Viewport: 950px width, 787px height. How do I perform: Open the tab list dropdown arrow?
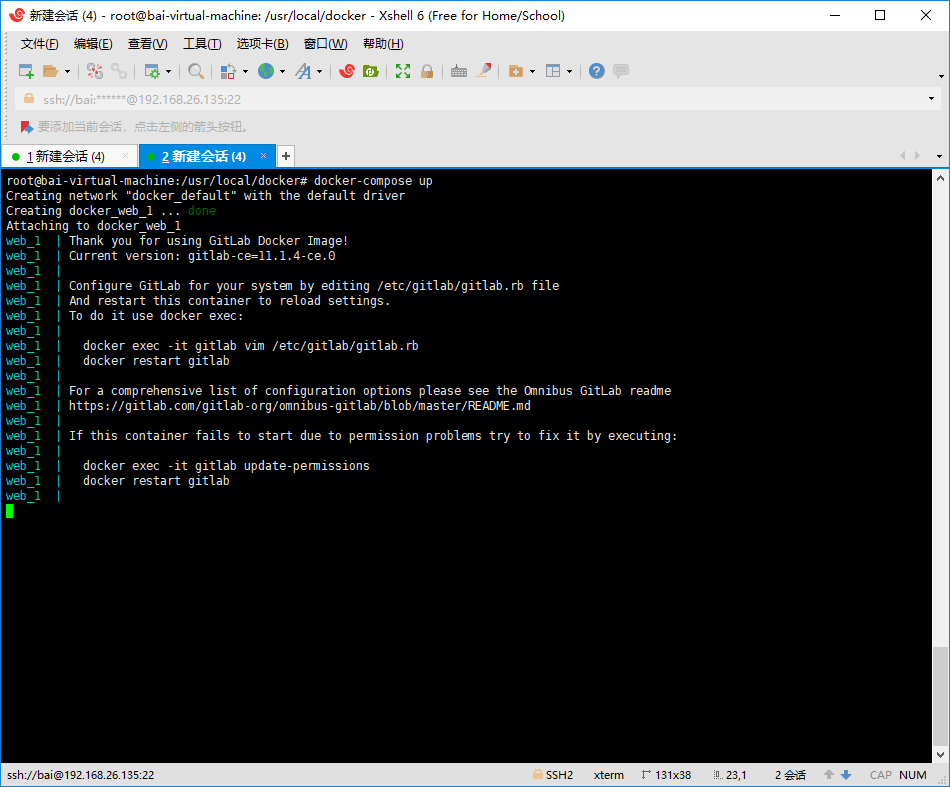tap(939, 156)
